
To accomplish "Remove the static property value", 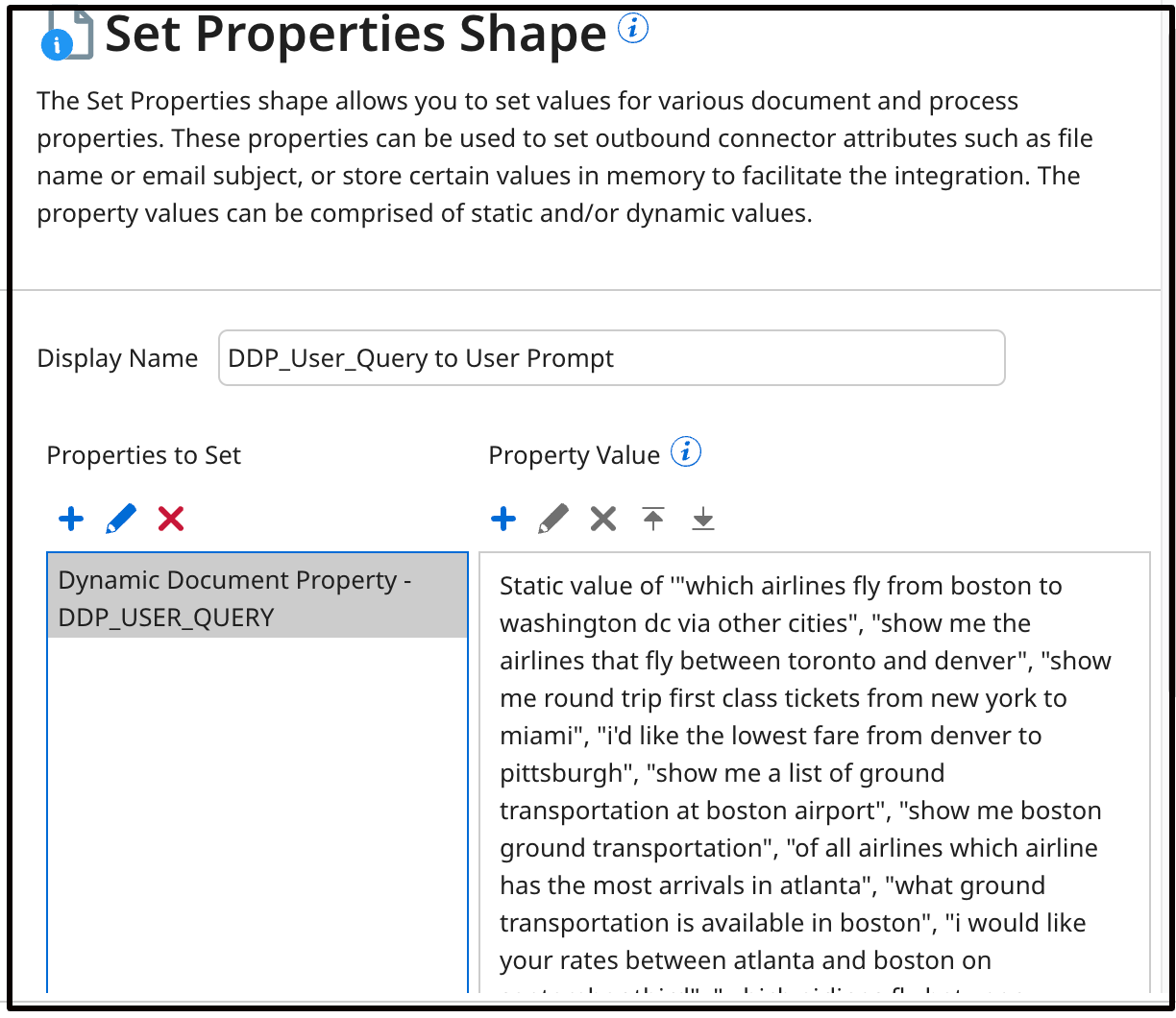I will pyautogui.click(x=602, y=519).
